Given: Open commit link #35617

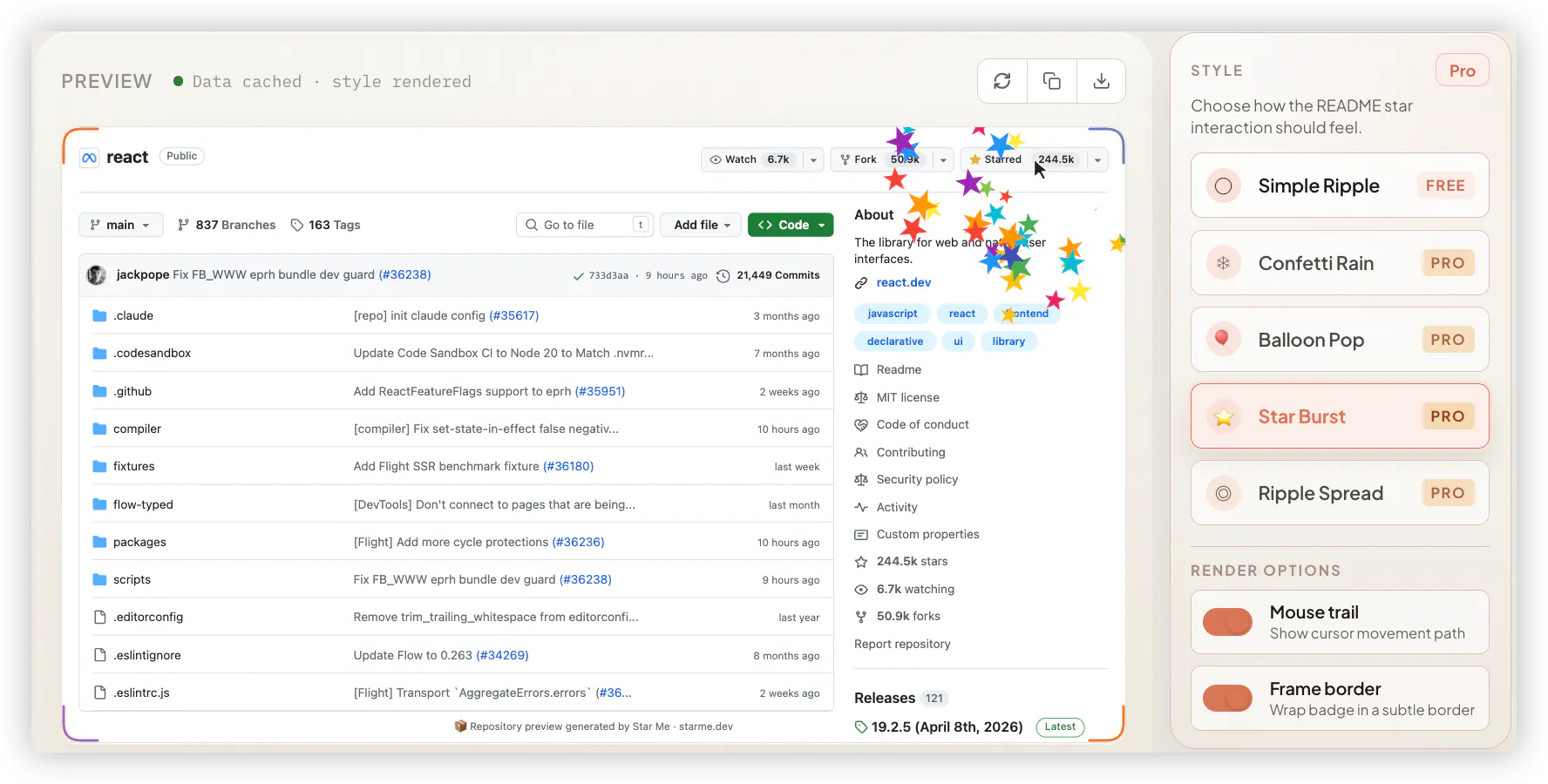Looking at the screenshot, I should click(514, 315).
